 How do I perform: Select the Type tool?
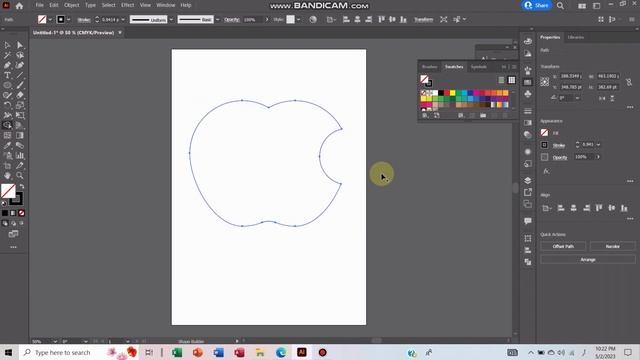coord(7,75)
